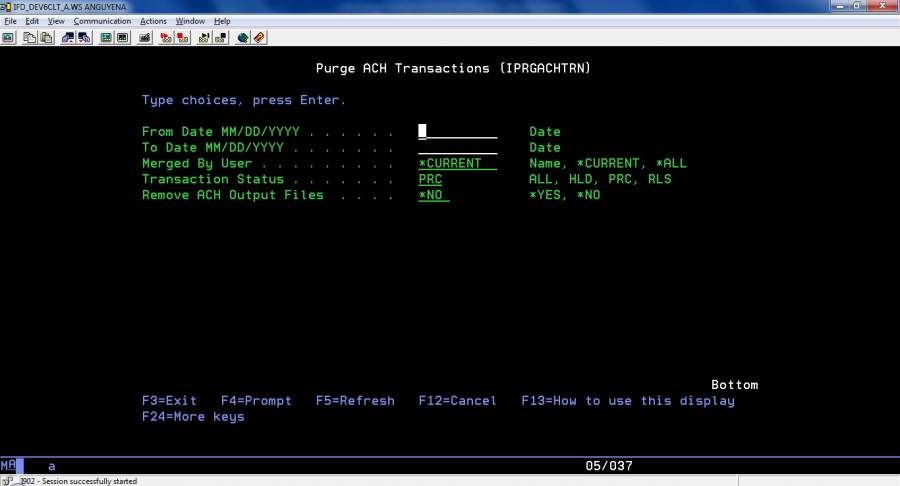This screenshot has height=486, width=900.
Task: Open the Actions menu
Action: 153,21
